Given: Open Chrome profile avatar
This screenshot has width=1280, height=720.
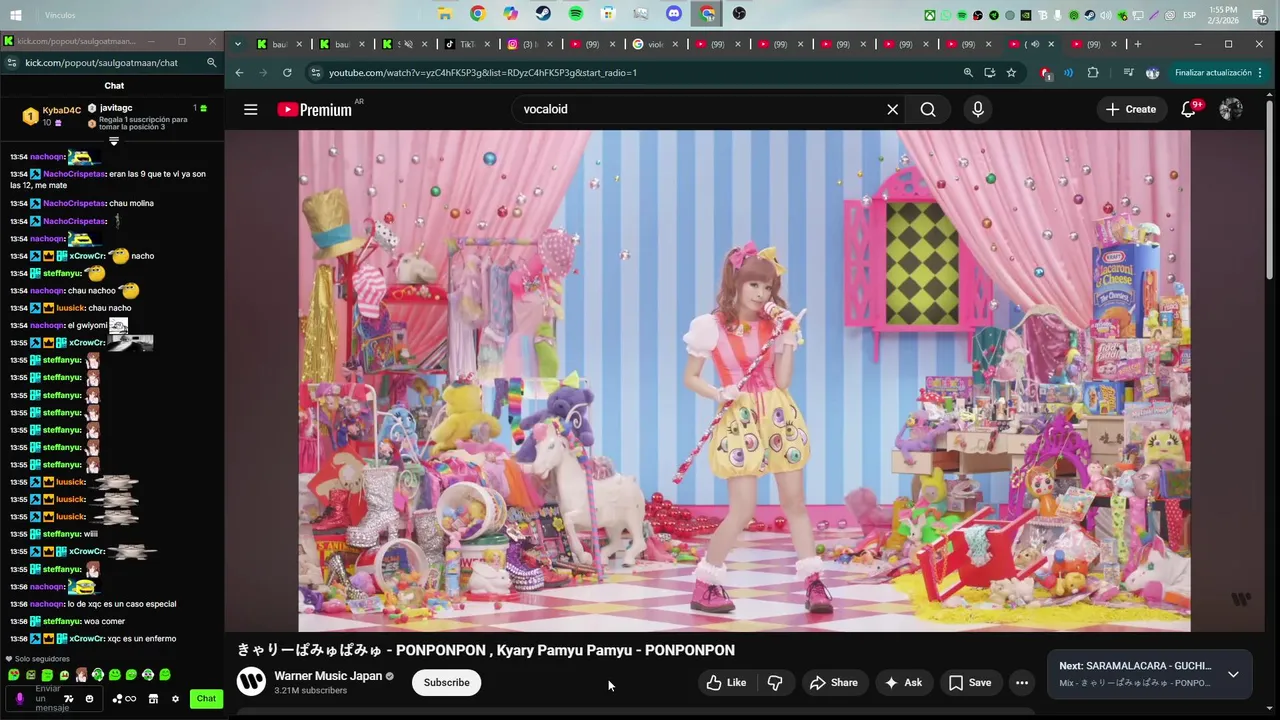Looking at the screenshot, I should coord(1152,73).
